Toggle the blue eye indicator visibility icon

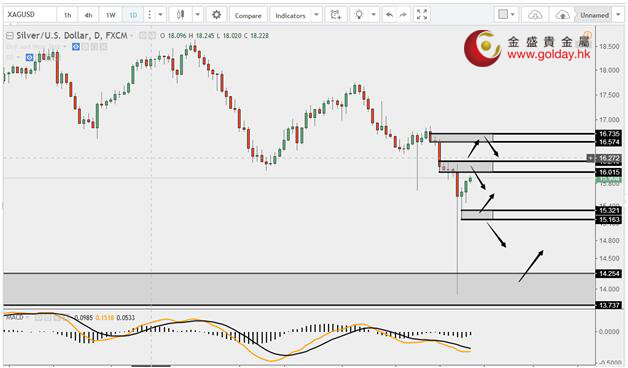pos(76,47)
